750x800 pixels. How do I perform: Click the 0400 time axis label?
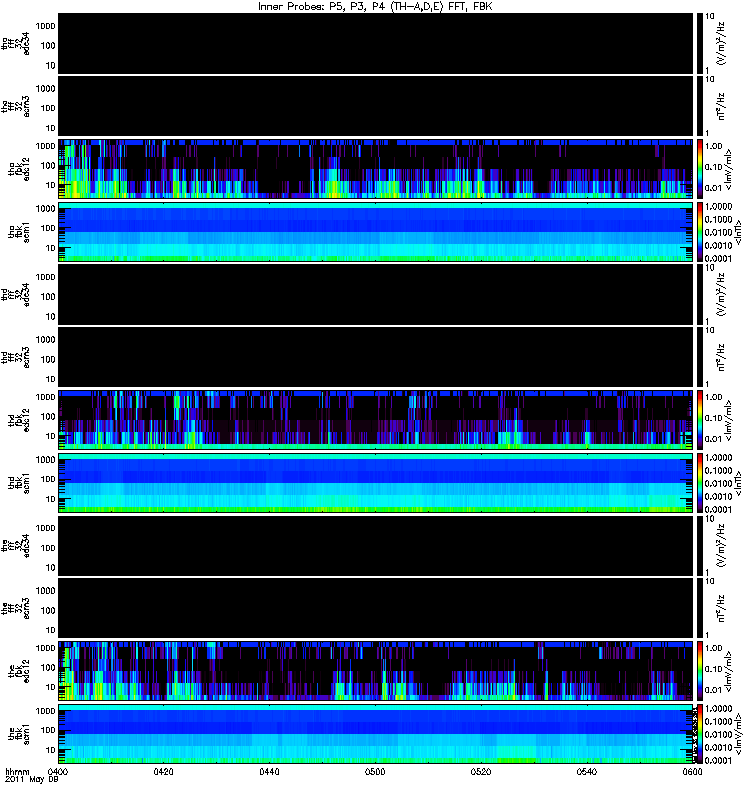[x=57, y=771]
